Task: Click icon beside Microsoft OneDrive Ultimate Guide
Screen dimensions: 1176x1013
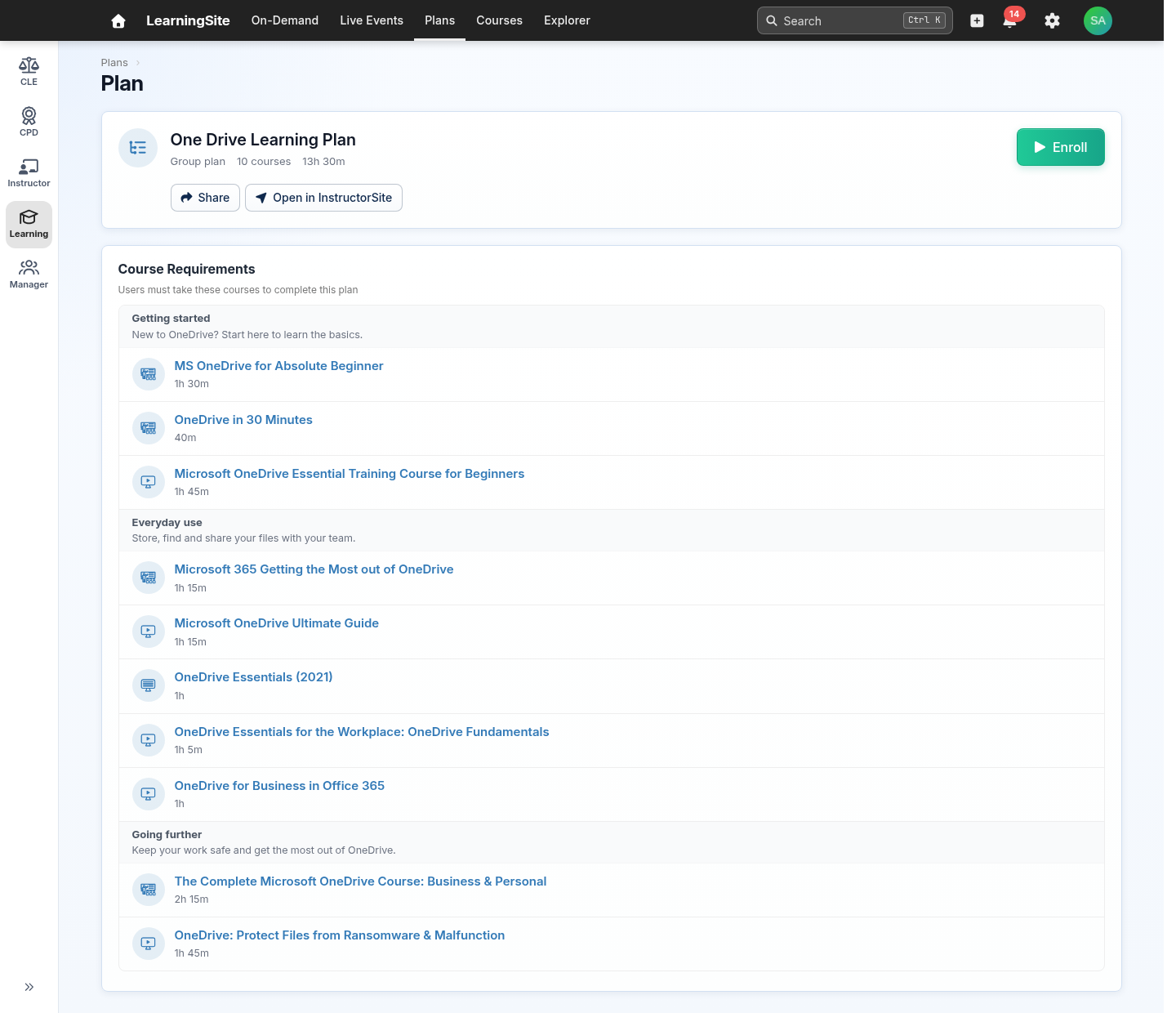Action: (148, 631)
